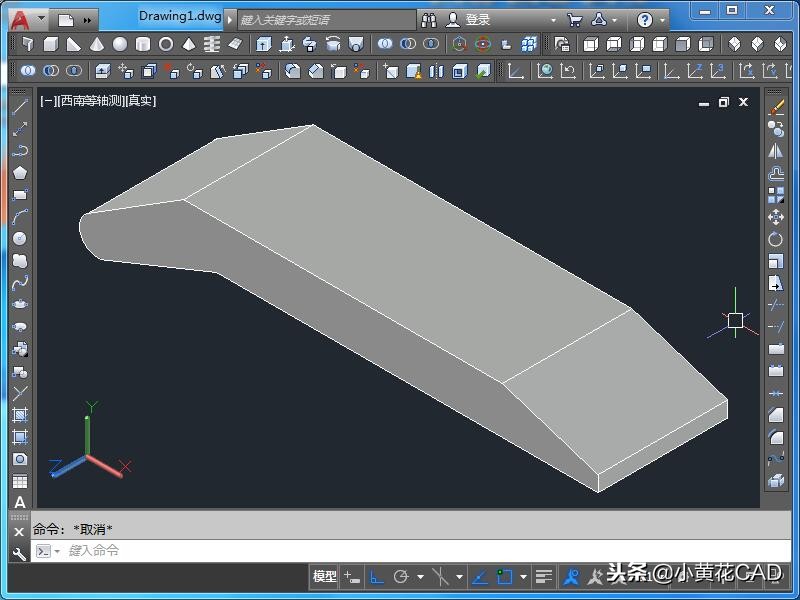Expand the object snap options arrow
The height and width of the screenshot is (600, 800).
(x=523, y=577)
